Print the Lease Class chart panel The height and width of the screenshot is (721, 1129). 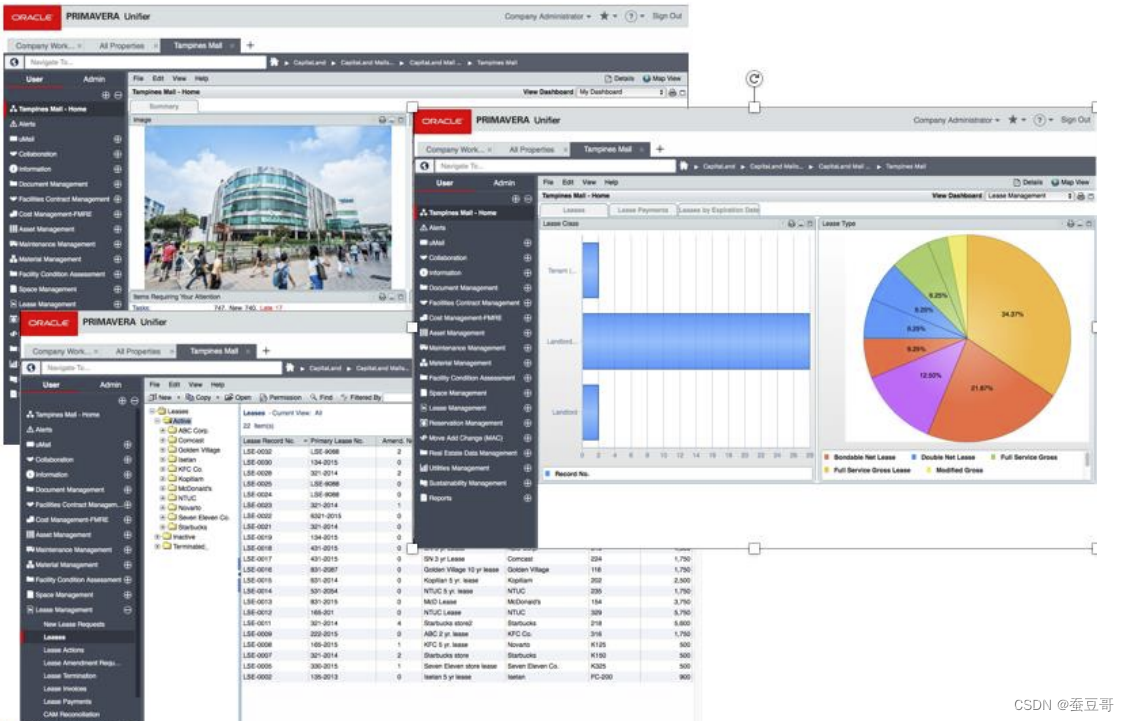791,224
